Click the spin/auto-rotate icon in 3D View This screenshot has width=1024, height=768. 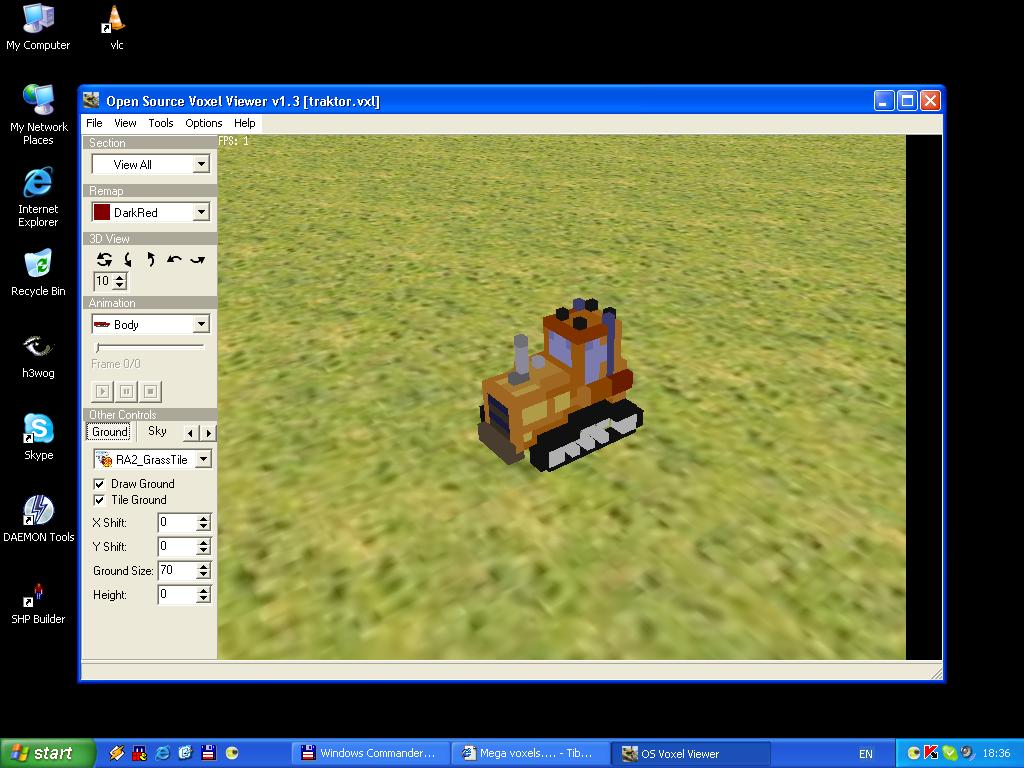(104, 259)
